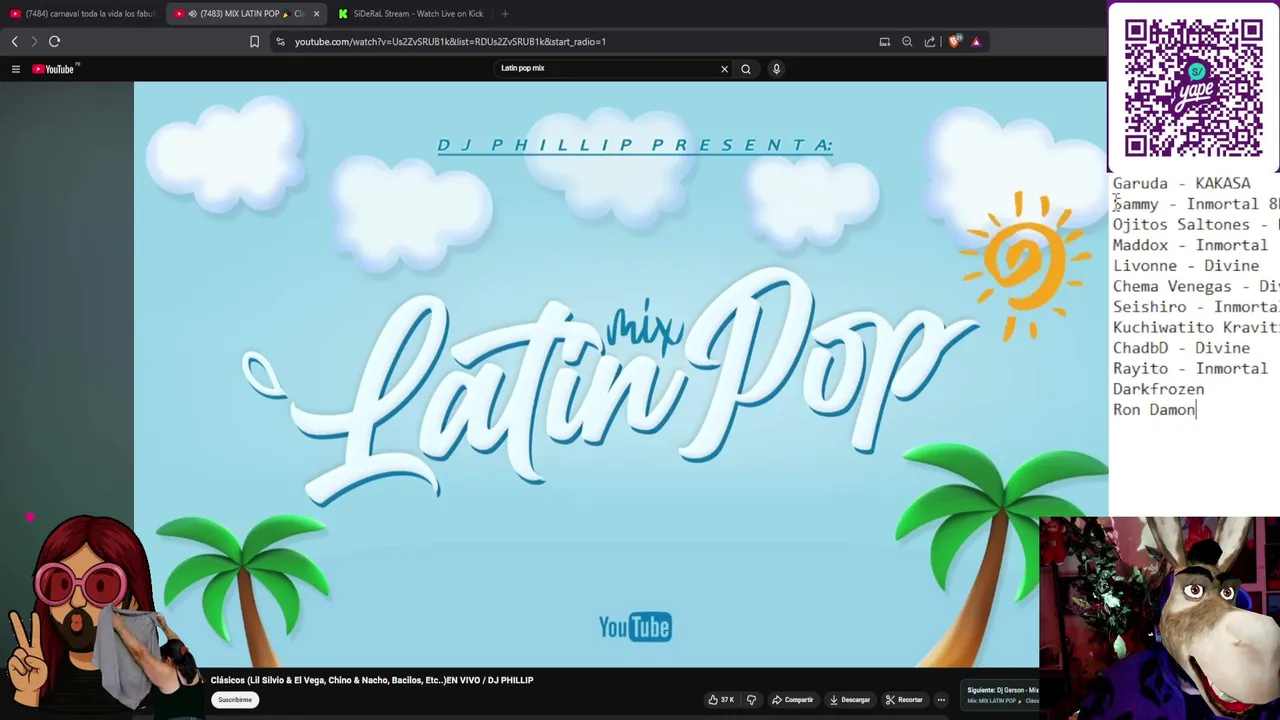Click the text line ChadbD - Divine
This screenshot has height=720, width=1280.
pyautogui.click(x=1181, y=348)
